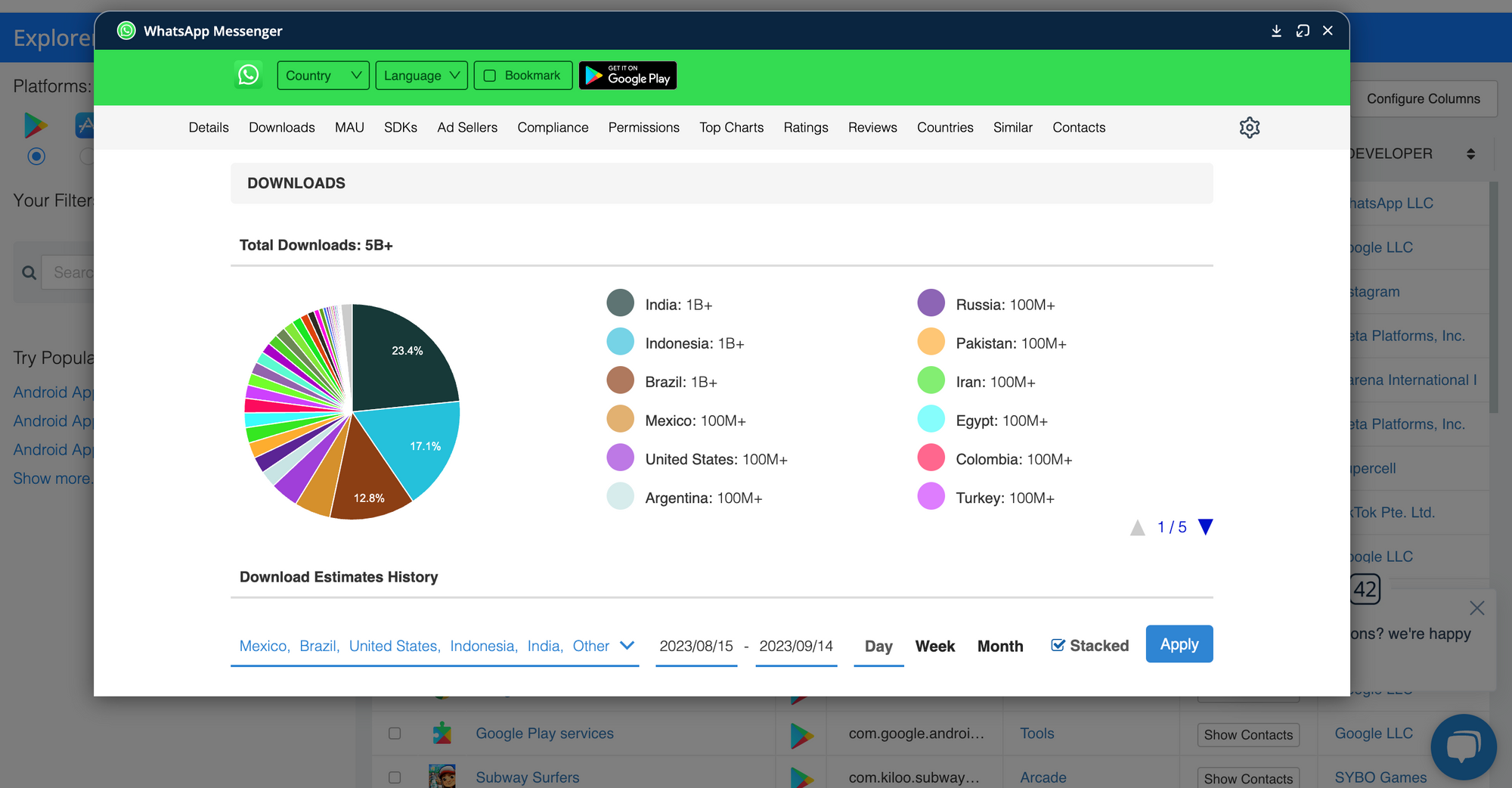
Task: Uncheck the Stacked checkbox
Action: pos(1058,645)
